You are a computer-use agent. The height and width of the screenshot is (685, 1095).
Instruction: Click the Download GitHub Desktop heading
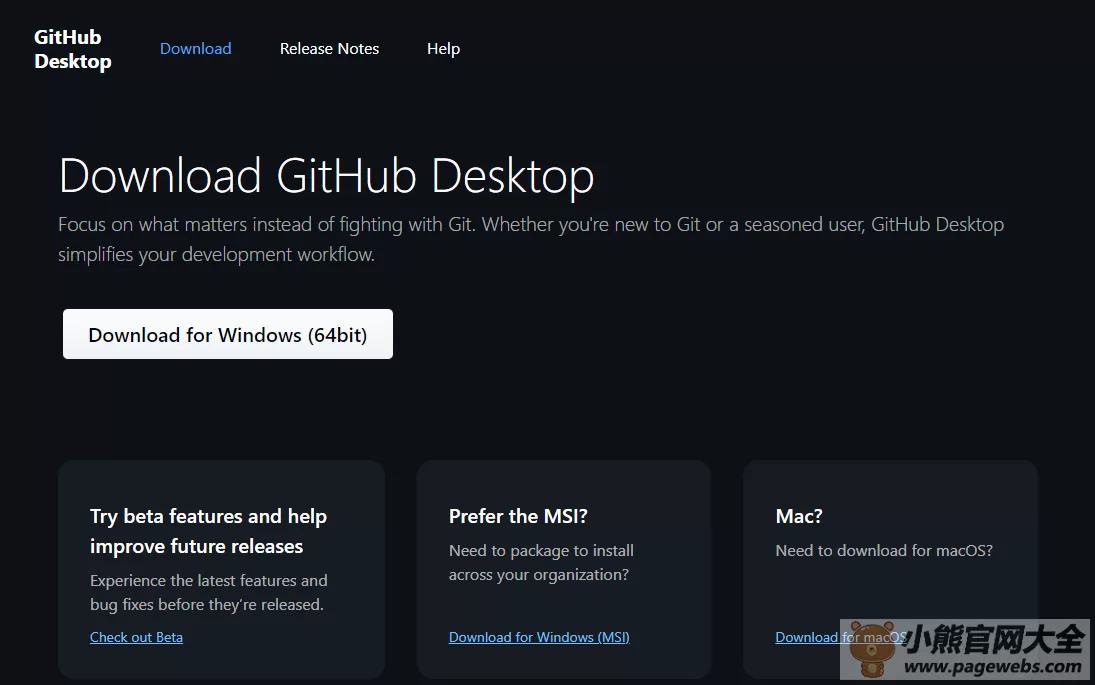[x=326, y=175]
